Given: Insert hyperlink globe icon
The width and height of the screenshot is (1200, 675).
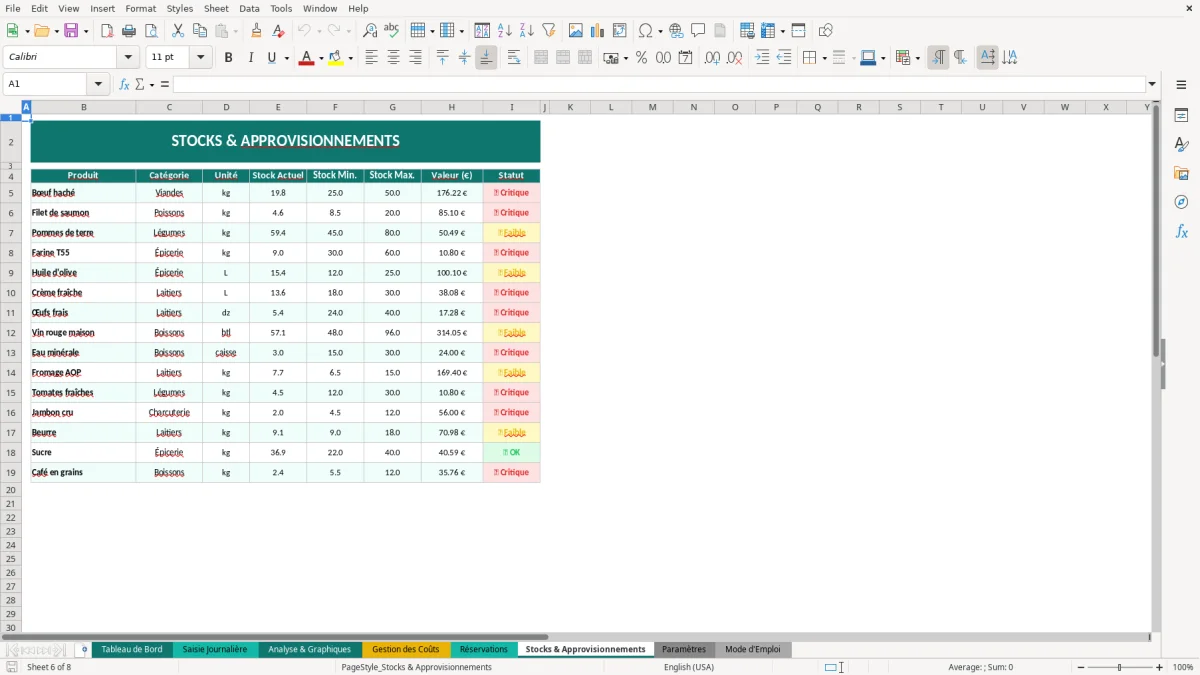Looking at the screenshot, I should (x=677, y=31).
